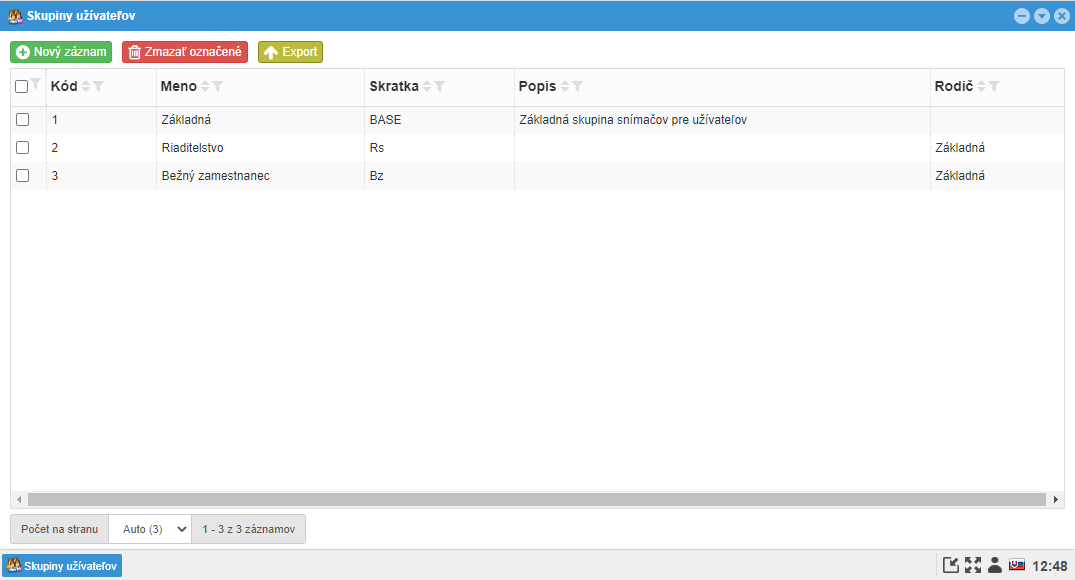The height and width of the screenshot is (580, 1075).
Task: Check the Bežný zamestnanec row checkbox
Action: (x=23, y=176)
